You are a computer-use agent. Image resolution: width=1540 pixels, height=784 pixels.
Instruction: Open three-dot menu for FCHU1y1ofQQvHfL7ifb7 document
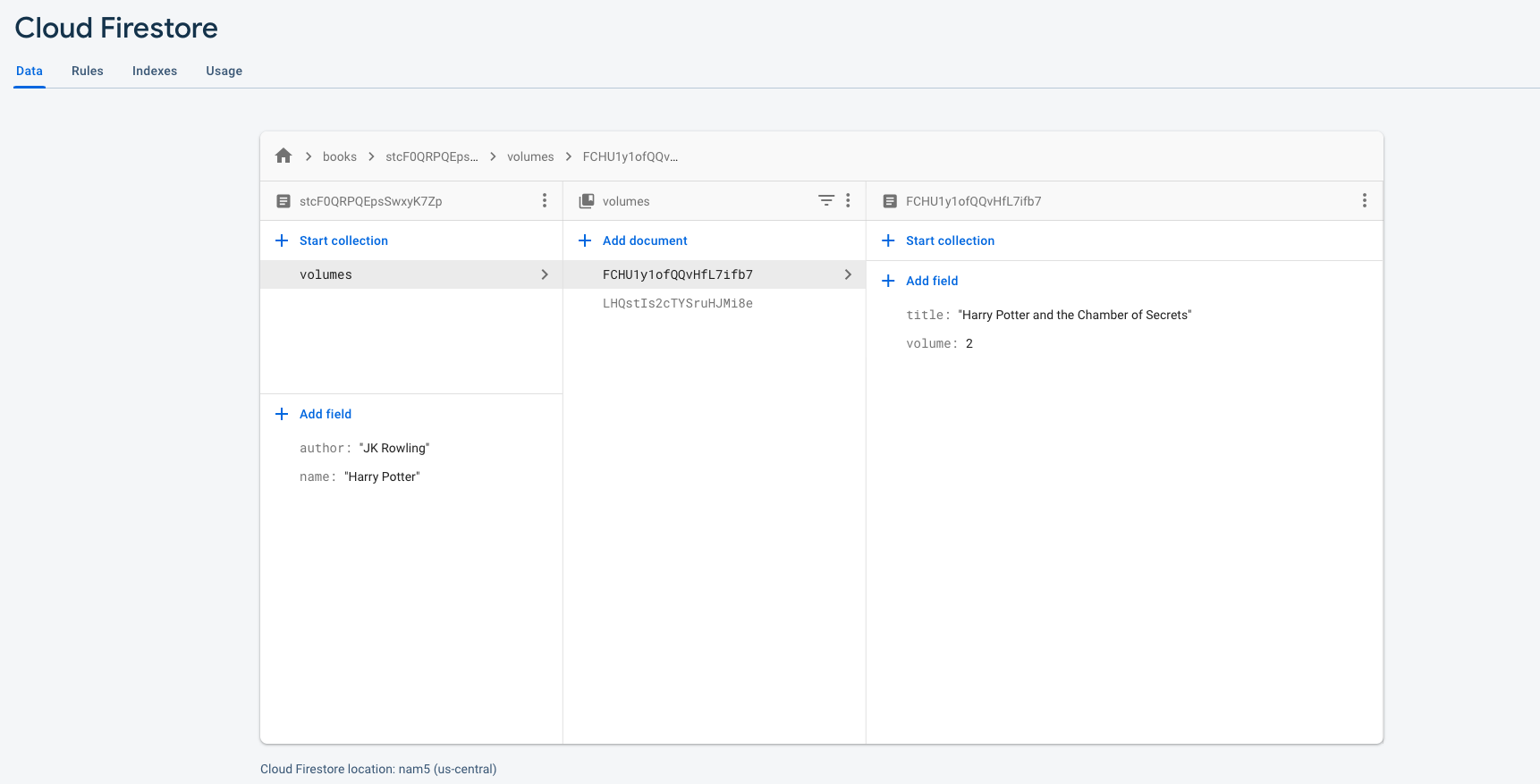pos(1364,201)
